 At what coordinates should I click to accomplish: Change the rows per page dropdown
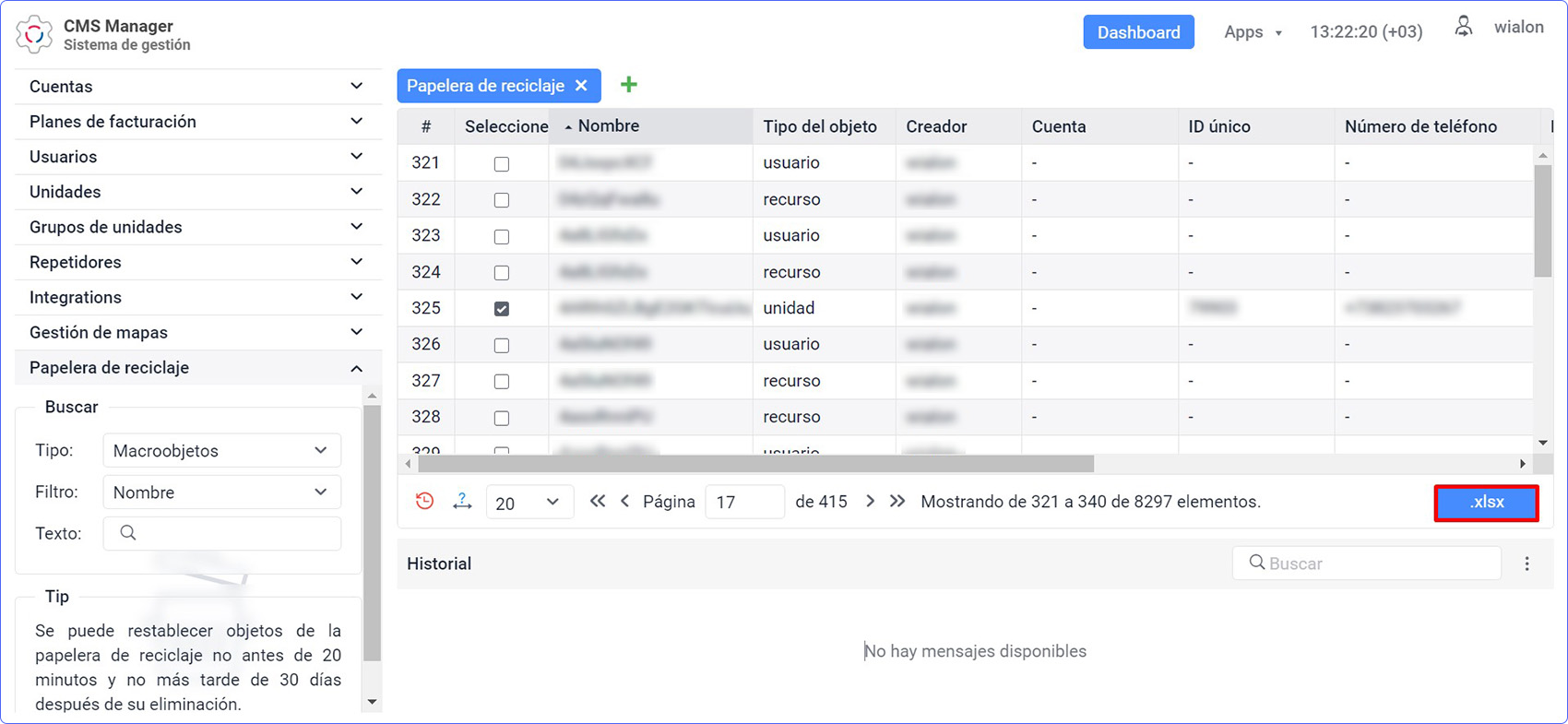(529, 503)
